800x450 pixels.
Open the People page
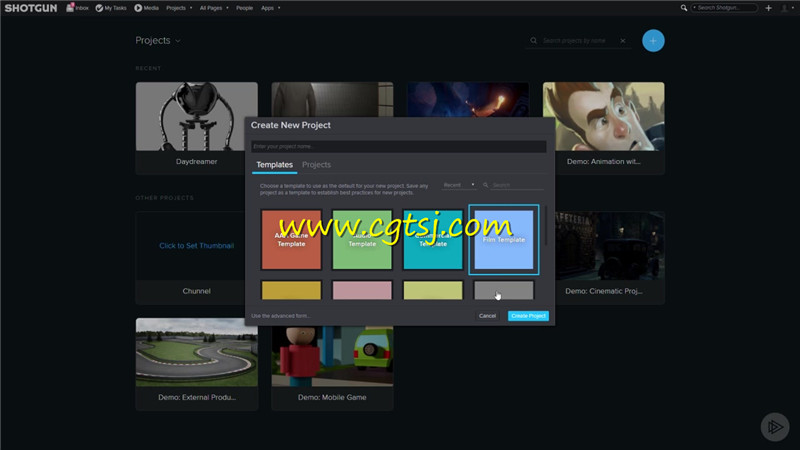coord(244,8)
